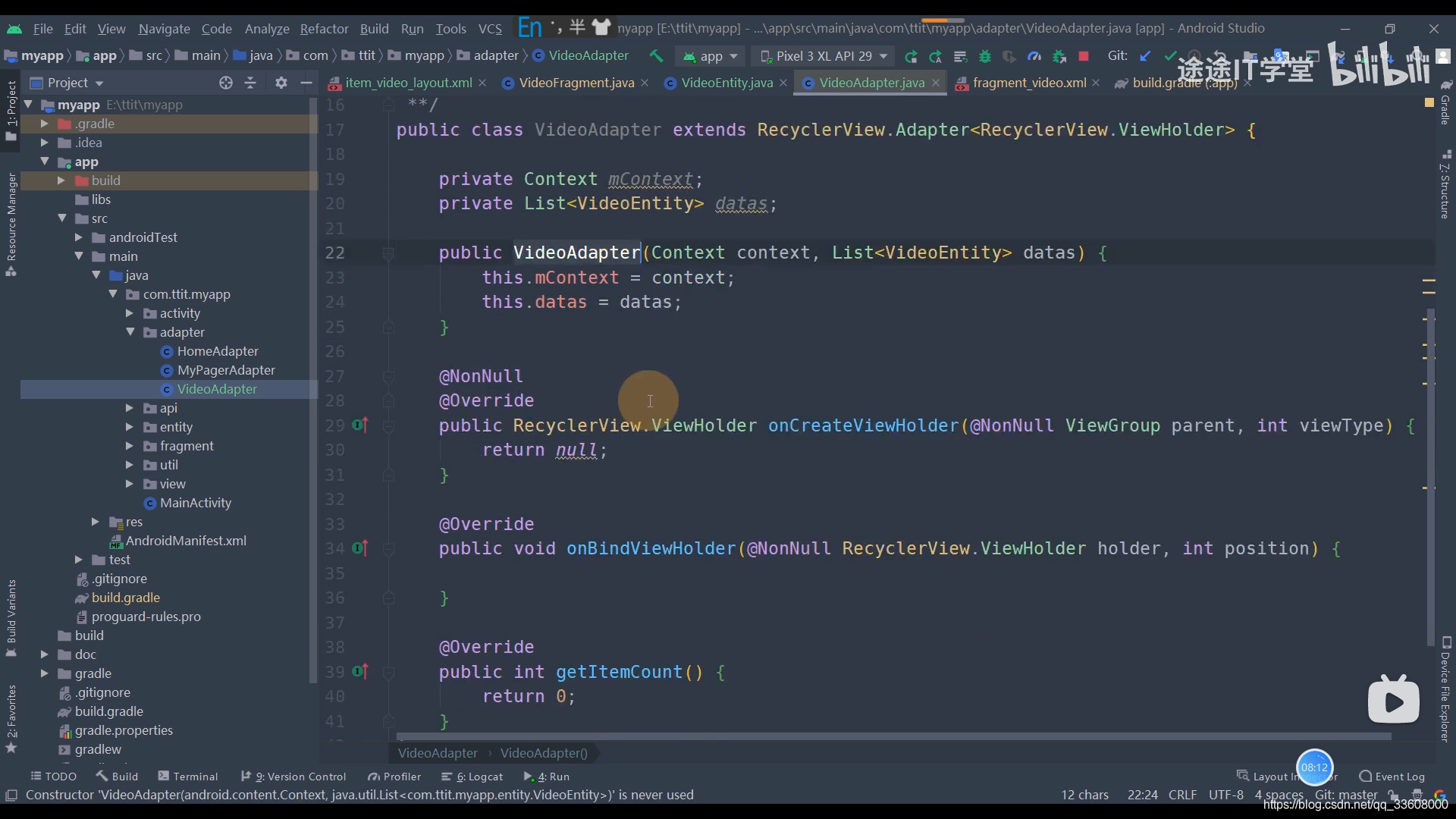Switch to the item_video_layout.xml tab
This screenshot has width=1456, height=819.
tap(408, 83)
